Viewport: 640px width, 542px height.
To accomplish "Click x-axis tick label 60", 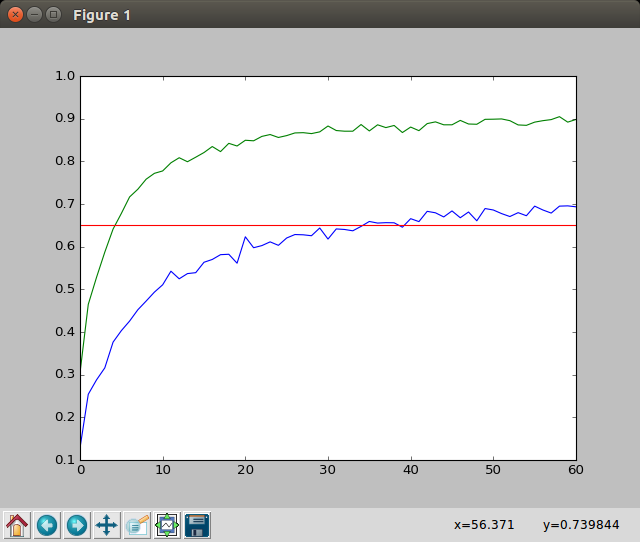I will 576,470.
